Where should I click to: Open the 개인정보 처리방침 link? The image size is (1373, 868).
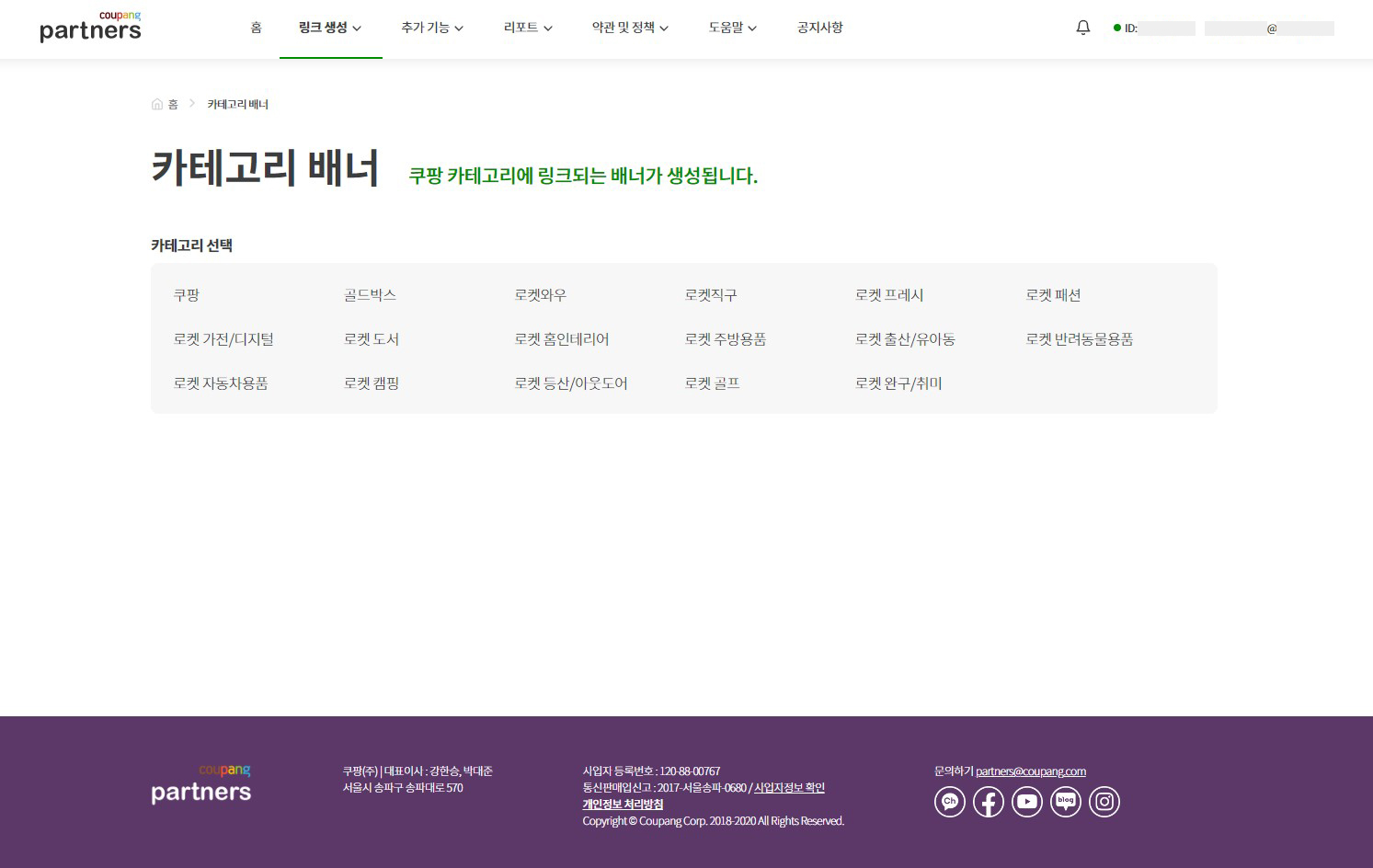tap(623, 805)
